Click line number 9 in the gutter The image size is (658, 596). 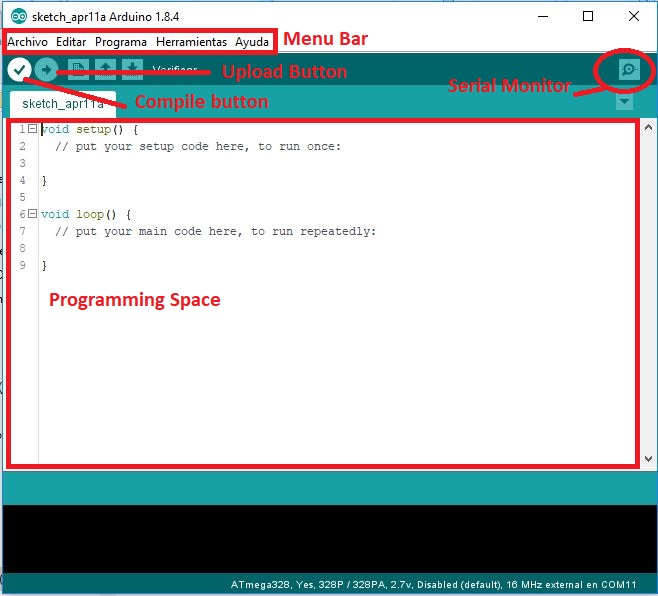[23, 265]
